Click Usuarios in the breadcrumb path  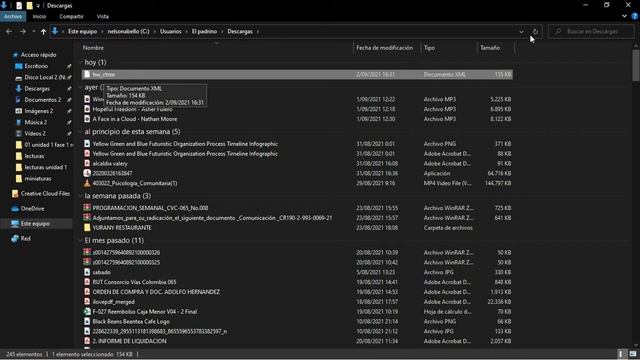pos(171,31)
